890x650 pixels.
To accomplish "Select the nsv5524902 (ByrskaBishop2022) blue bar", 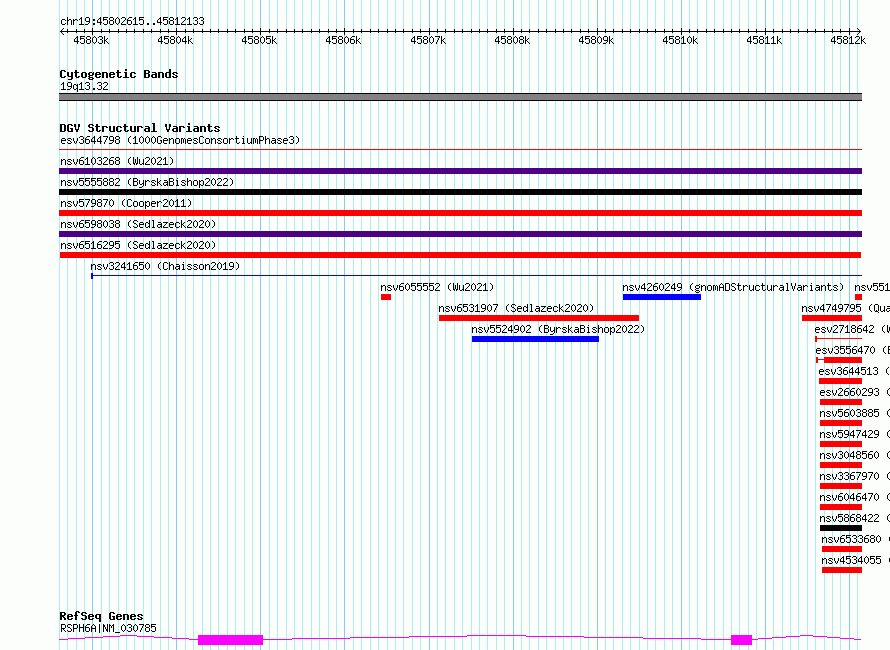I will (x=535, y=339).
